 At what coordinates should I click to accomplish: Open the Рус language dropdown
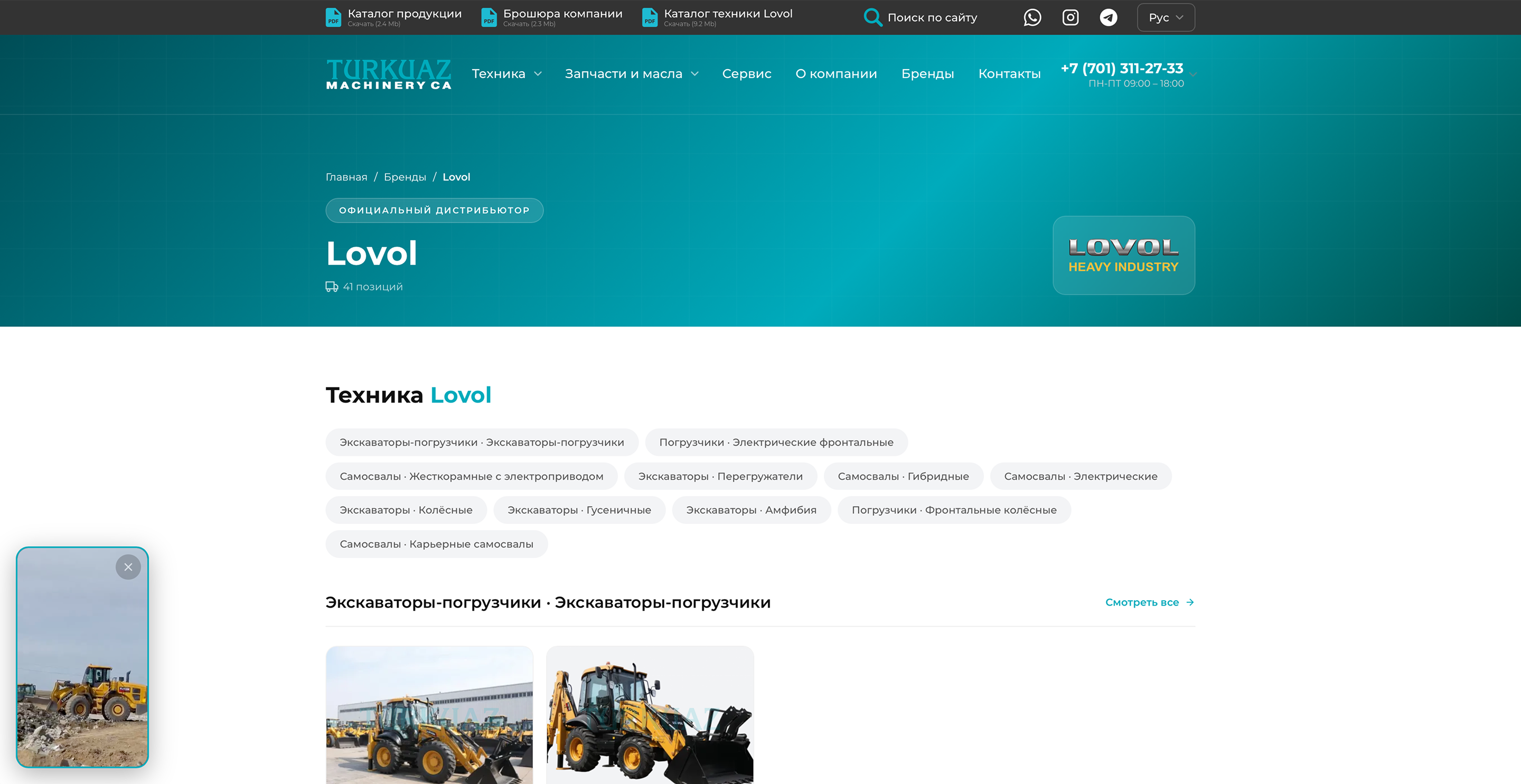1166,17
